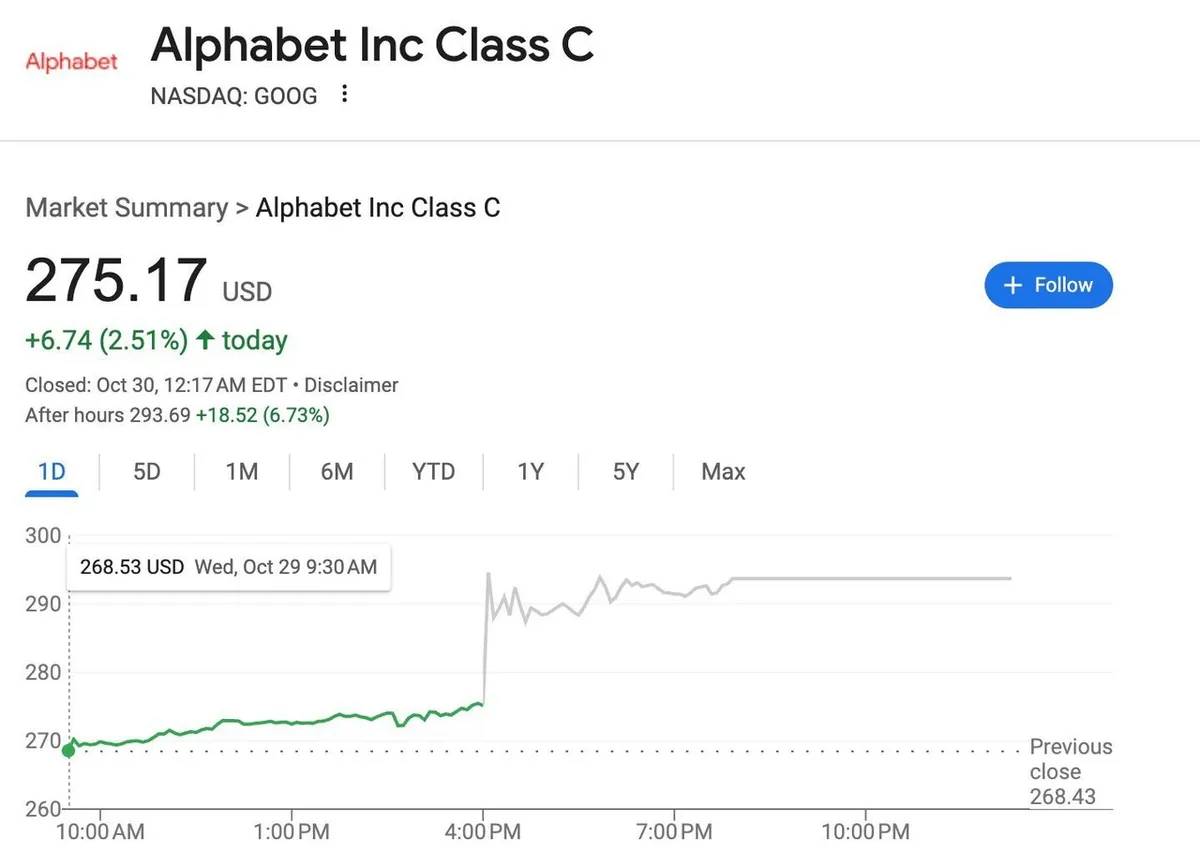Click the Alphabet logo
The height and width of the screenshot is (864, 1200).
[71, 62]
